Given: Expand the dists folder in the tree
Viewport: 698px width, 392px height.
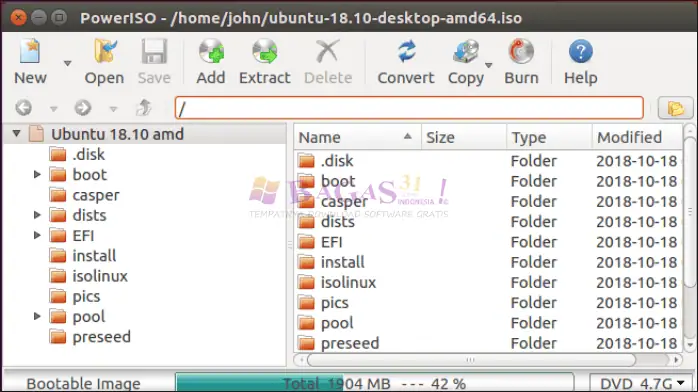Looking at the screenshot, I should pyautogui.click(x=37, y=215).
